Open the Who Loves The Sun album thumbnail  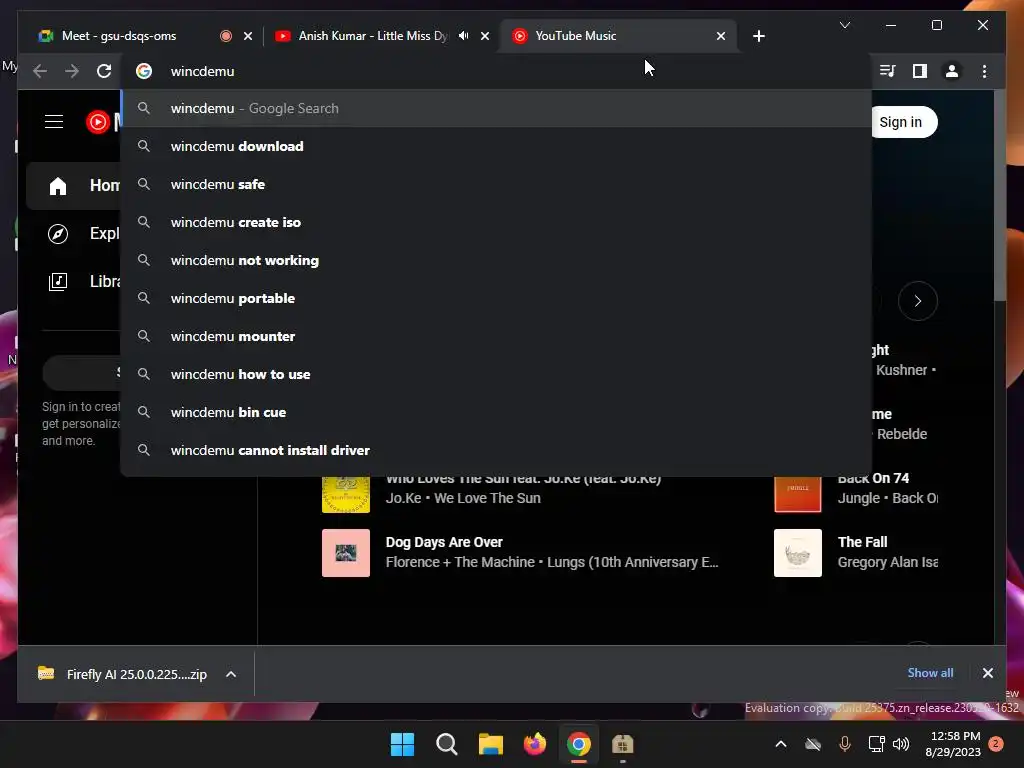pyautogui.click(x=346, y=494)
